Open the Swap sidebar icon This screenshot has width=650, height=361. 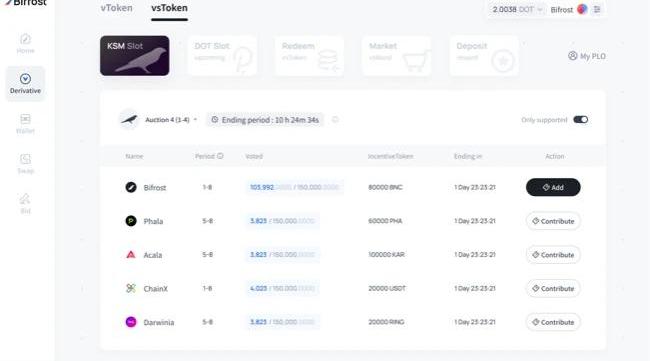coord(25,164)
